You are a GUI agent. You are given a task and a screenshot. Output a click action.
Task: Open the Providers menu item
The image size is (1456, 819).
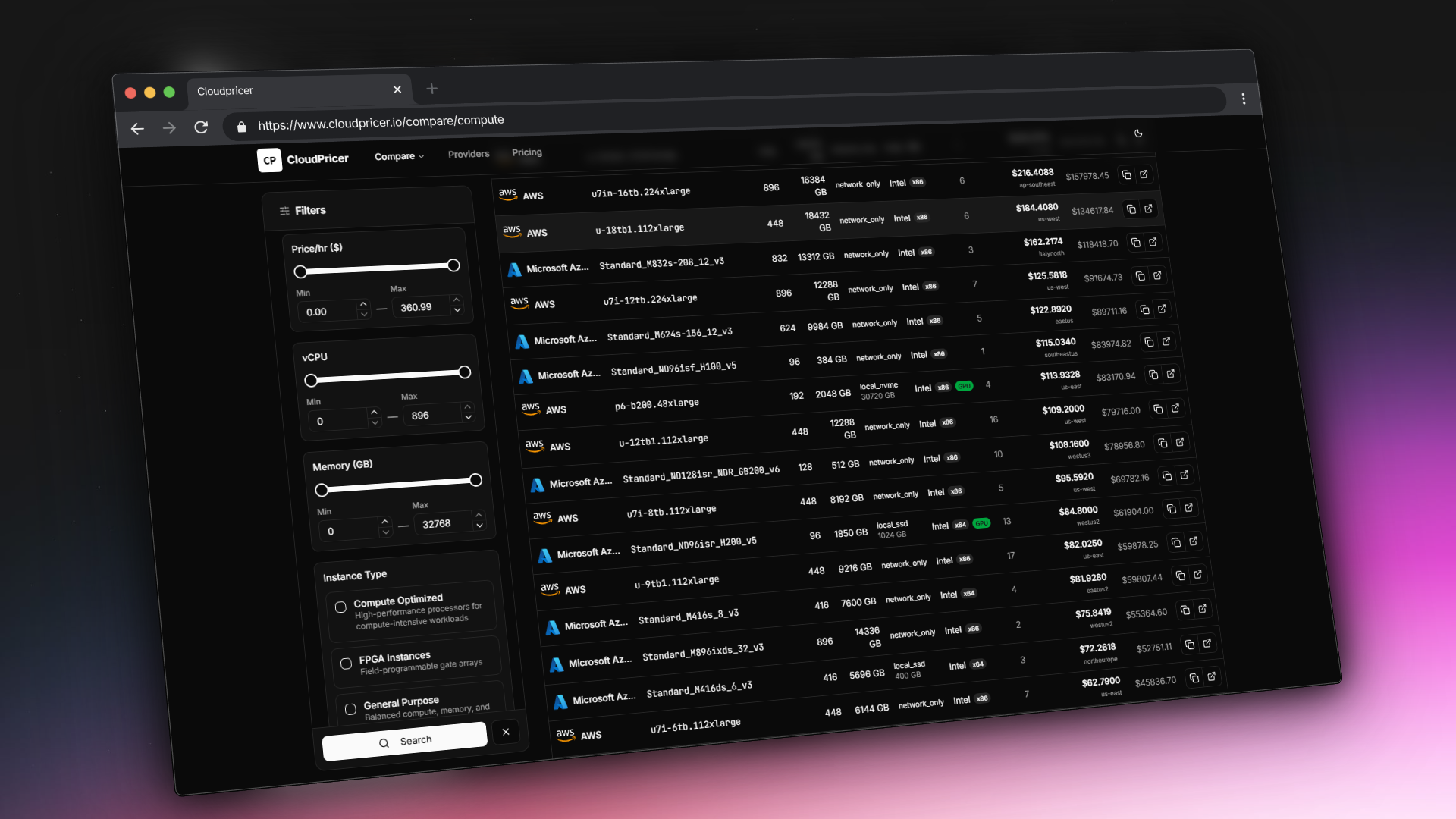(x=468, y=153)
